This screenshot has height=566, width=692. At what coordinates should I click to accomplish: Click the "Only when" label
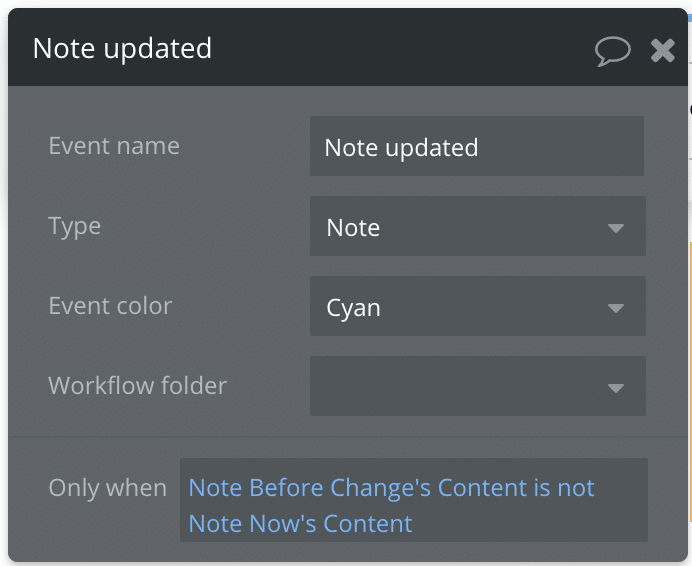tap(108, 488)
